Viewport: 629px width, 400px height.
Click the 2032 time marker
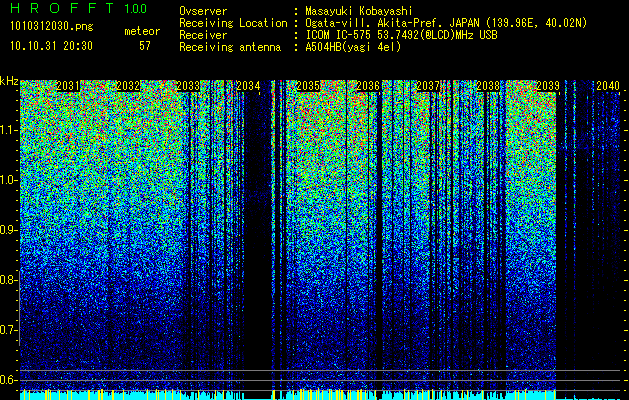pyautogui.click(x=128, y=86)
